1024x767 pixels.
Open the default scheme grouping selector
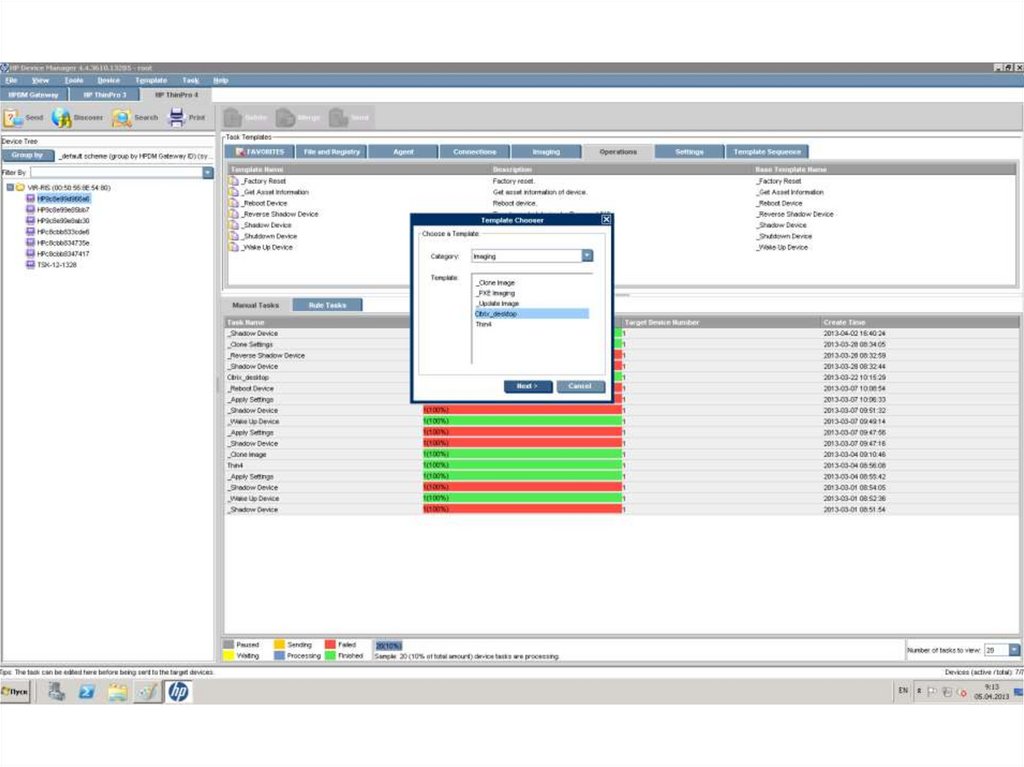[x=135, y=156]
